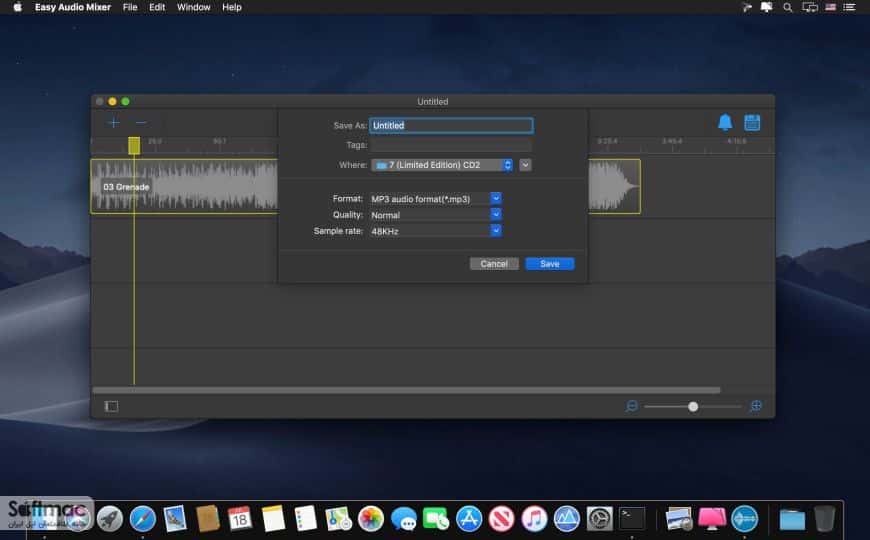The image size is (870, 540).
Task: Open Trash in the Dock
Action: [825, 519]
